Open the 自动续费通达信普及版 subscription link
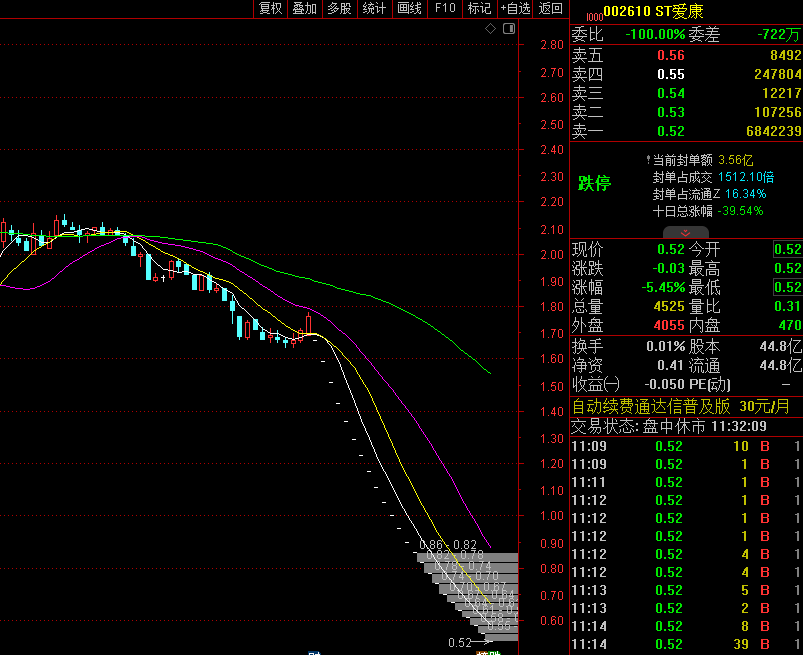This screenshot has width=803, height=655. coord(650,407)
